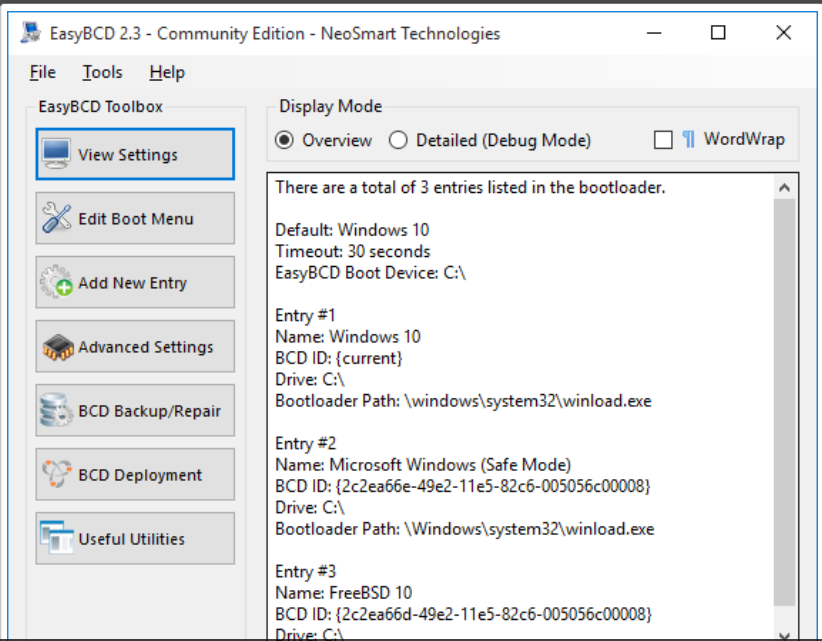This screenshot has height=641, width=822.
Task: Click the 'Name: Windows 10' line
Action: click(348, 337)
